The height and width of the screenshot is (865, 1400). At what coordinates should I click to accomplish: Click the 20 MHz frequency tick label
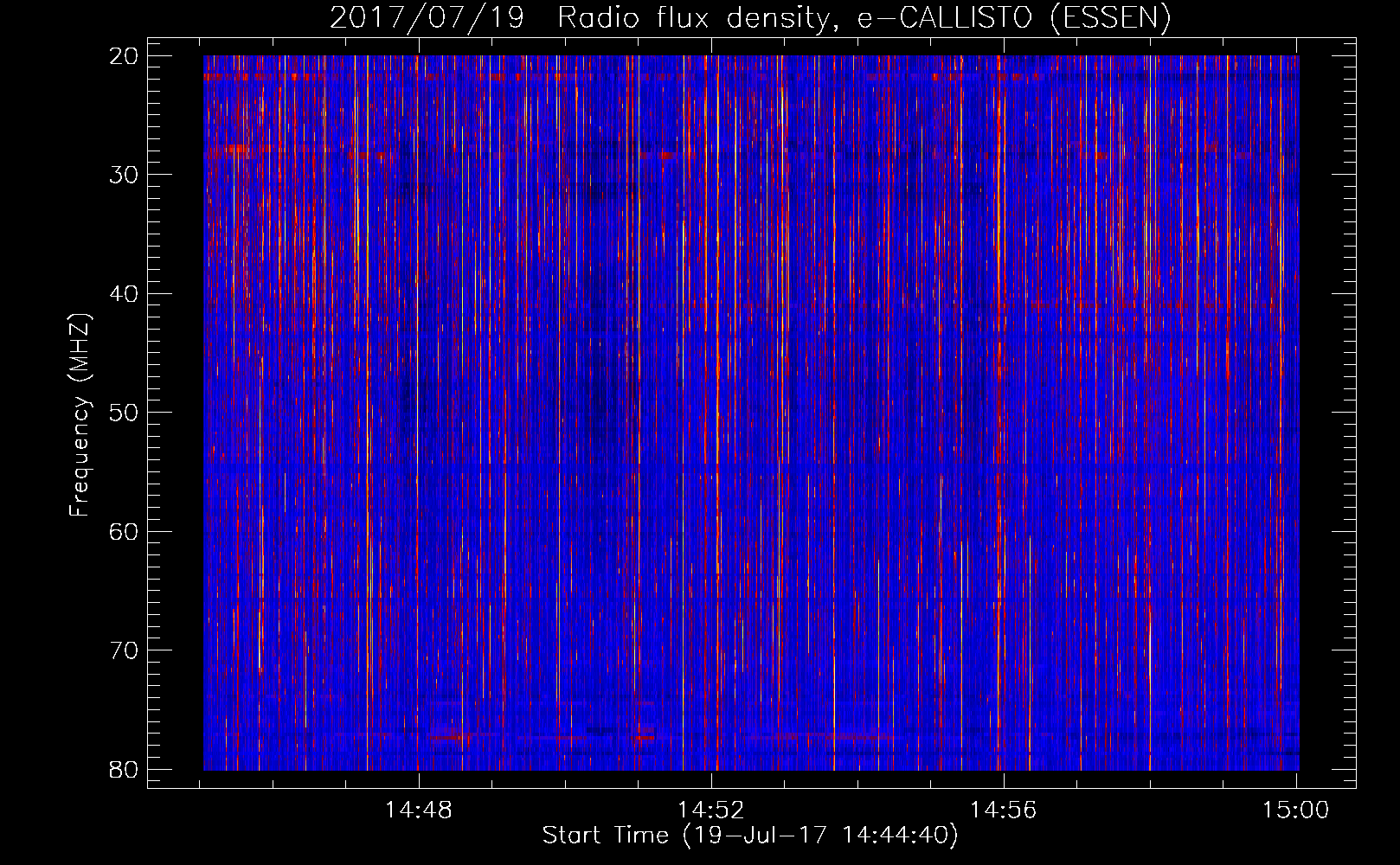pyautogui.click(x=124, y=56)
